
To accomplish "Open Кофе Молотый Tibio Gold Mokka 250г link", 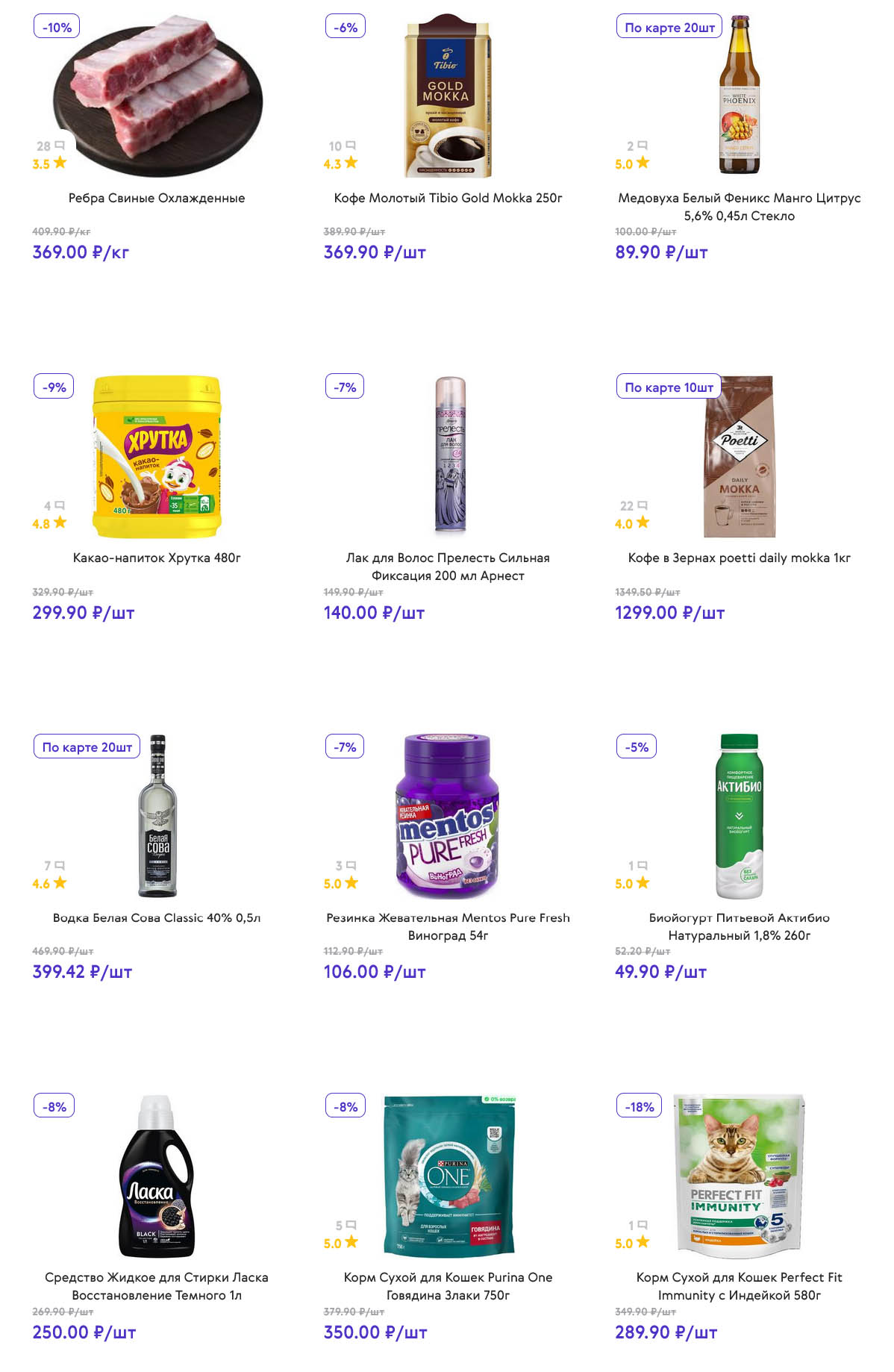I will (448, 198).
